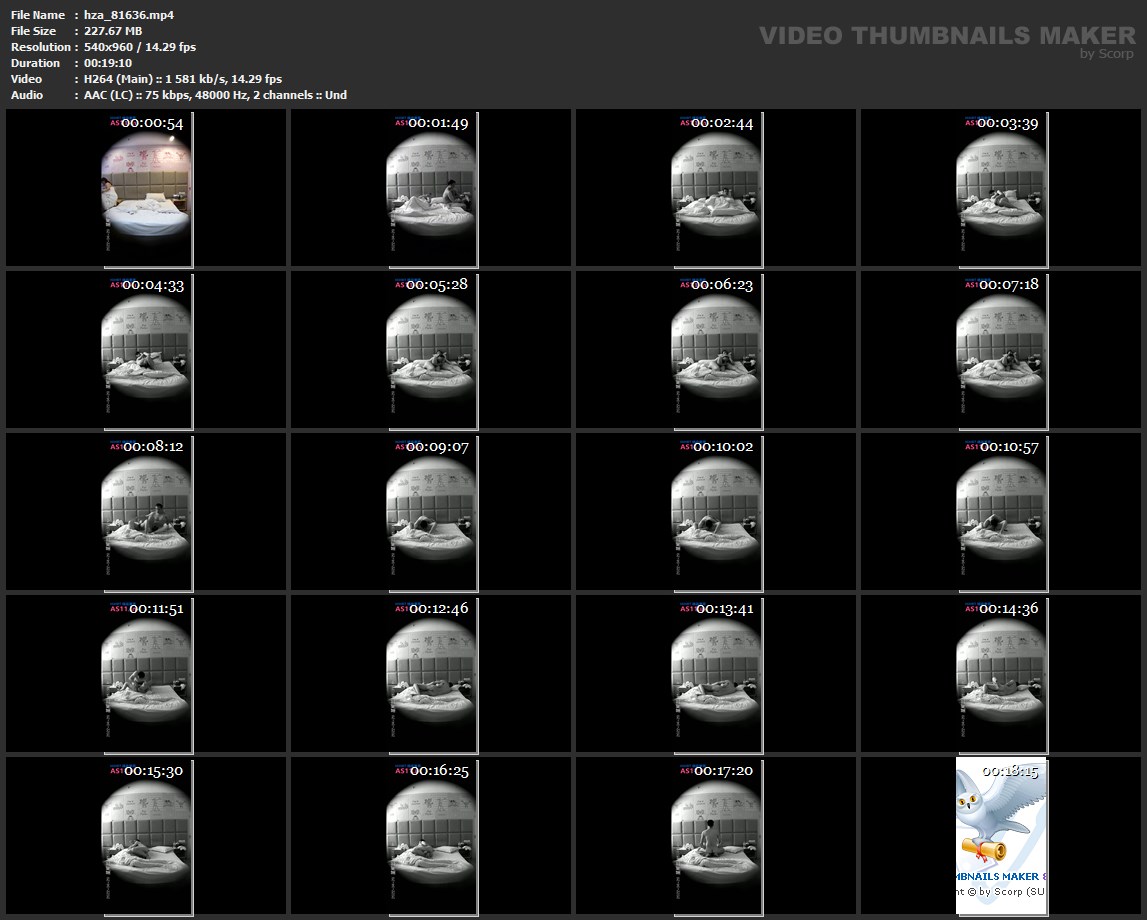Select the 00:09:07 thumbnail
Screen dimensions: 1147x920
431,512
